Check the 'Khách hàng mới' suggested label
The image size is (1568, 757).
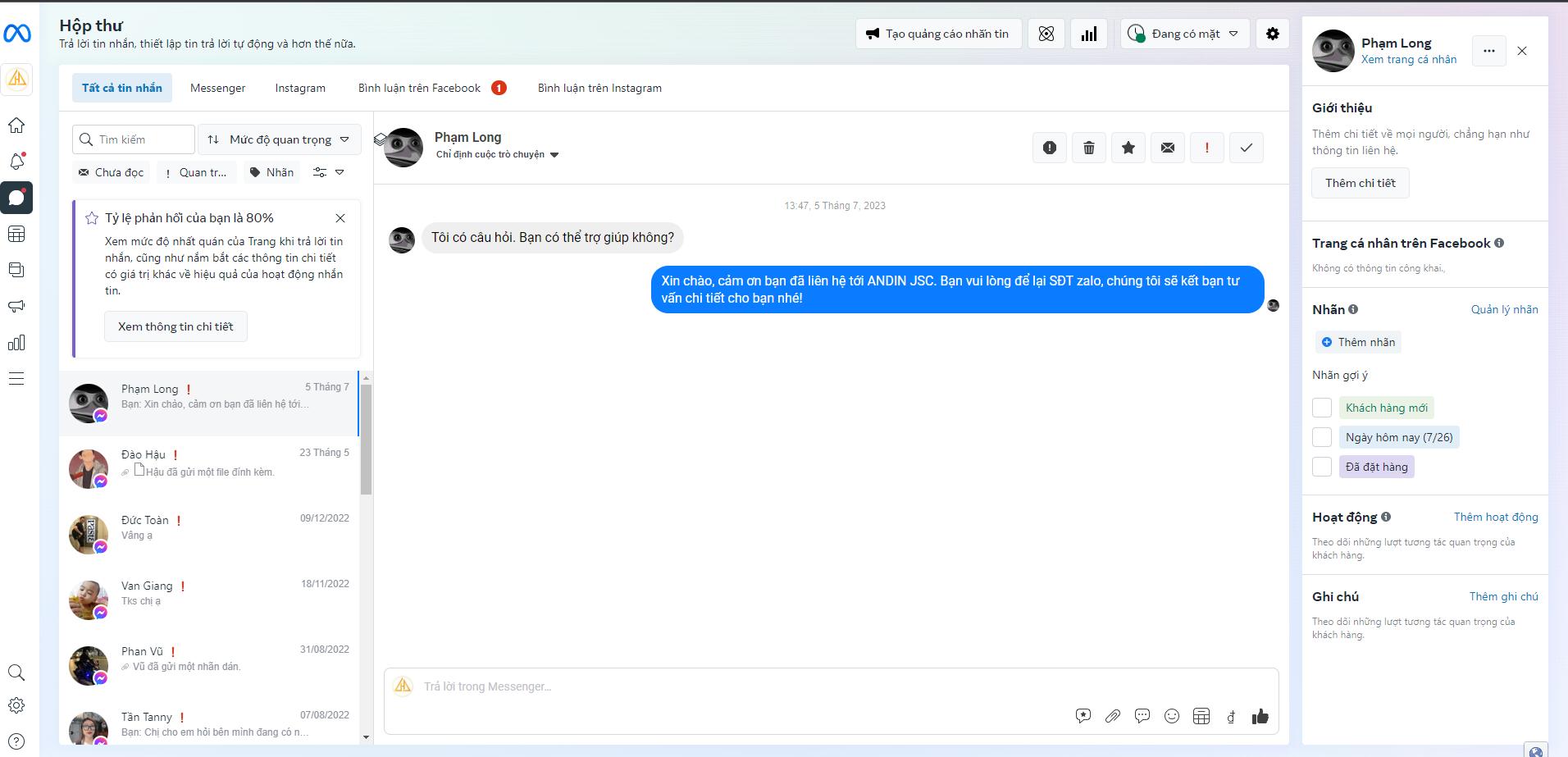click(x=1322, y=408)
